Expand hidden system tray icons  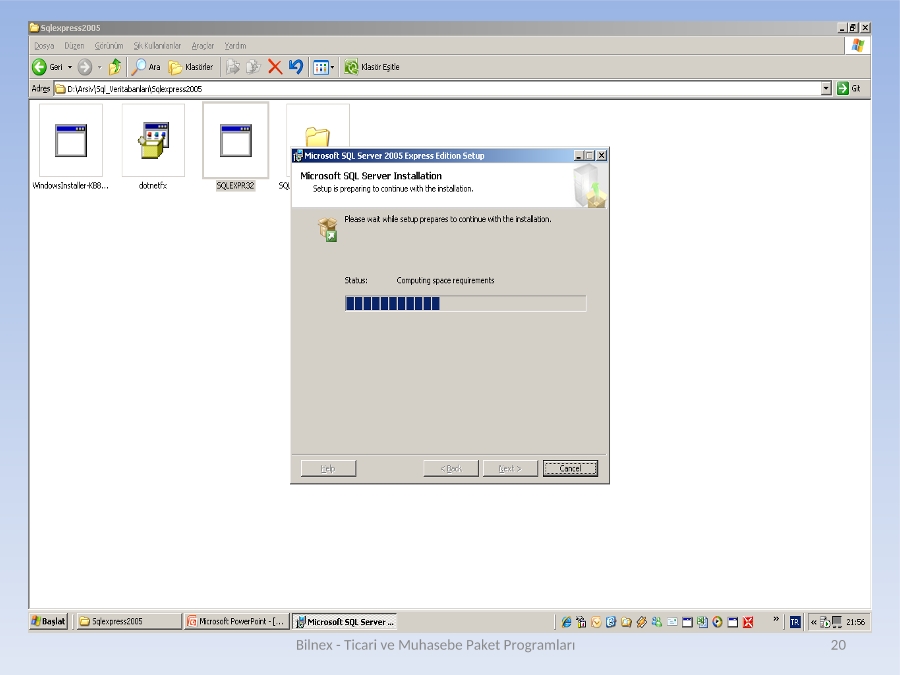pyautogui.click(x=813, y=622)
